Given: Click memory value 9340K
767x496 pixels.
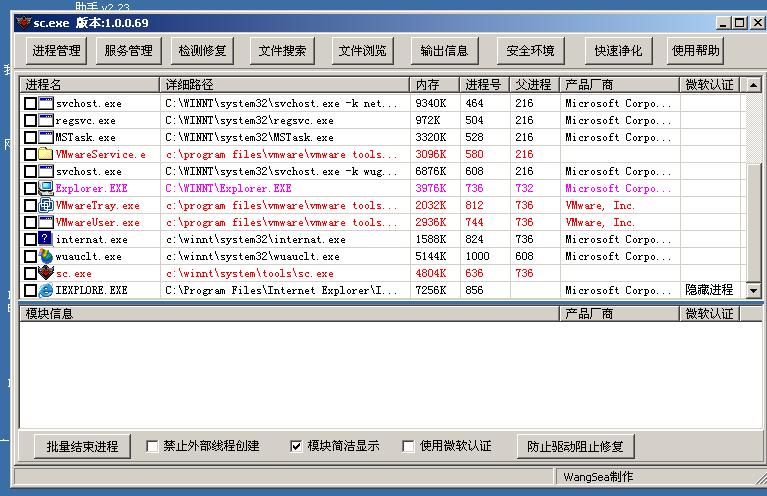Looking at the screenshot, I should [431, 103].
